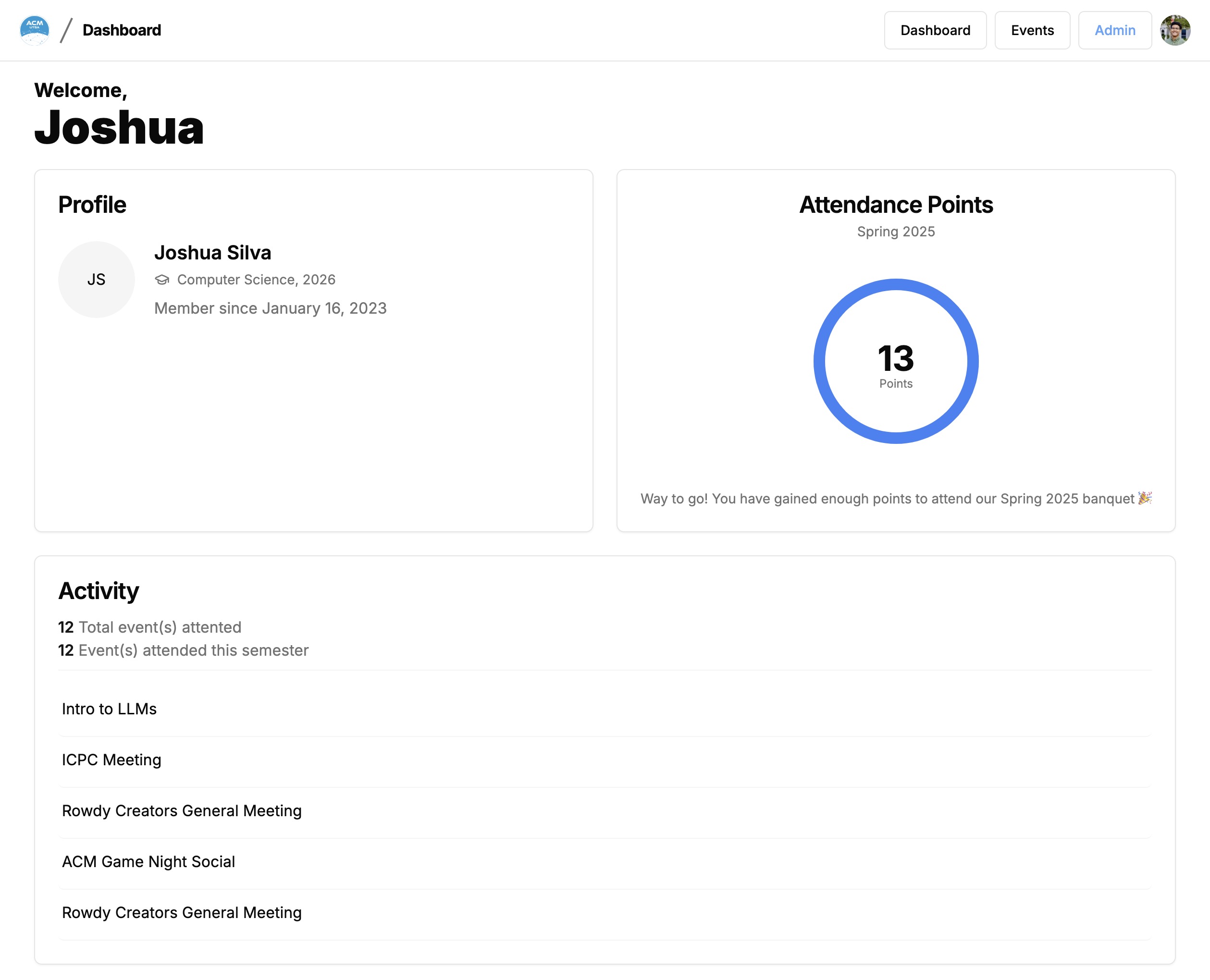Viewport: 1210px width, 980px height.
Task: Select the ICPC Meeting activity row
Action: (x=112, y=760)
